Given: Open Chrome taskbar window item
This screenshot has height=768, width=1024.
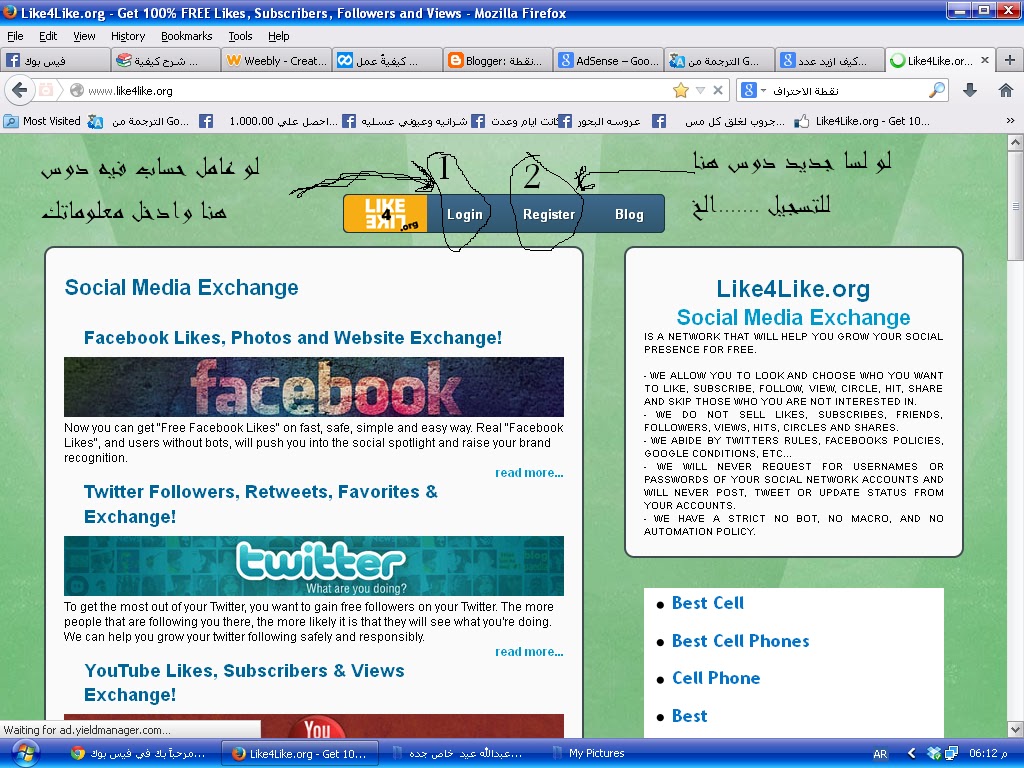Looking at the screenshot, I should tap(138, 754).
